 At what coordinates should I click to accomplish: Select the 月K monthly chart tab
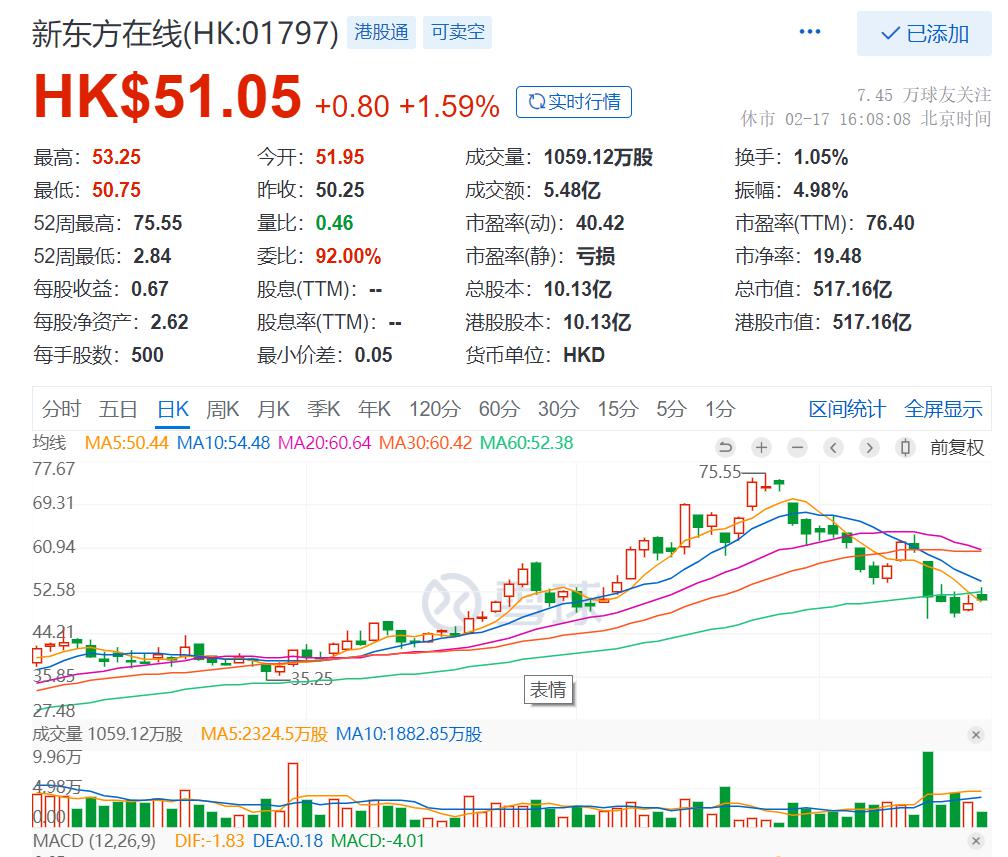point(273,409)
